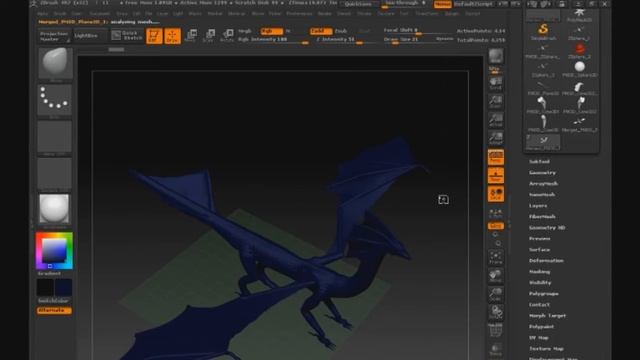This screenshot has height=360, width=640.
Task: Toggle Persp perspective view on right shelf
Action: 496,157
